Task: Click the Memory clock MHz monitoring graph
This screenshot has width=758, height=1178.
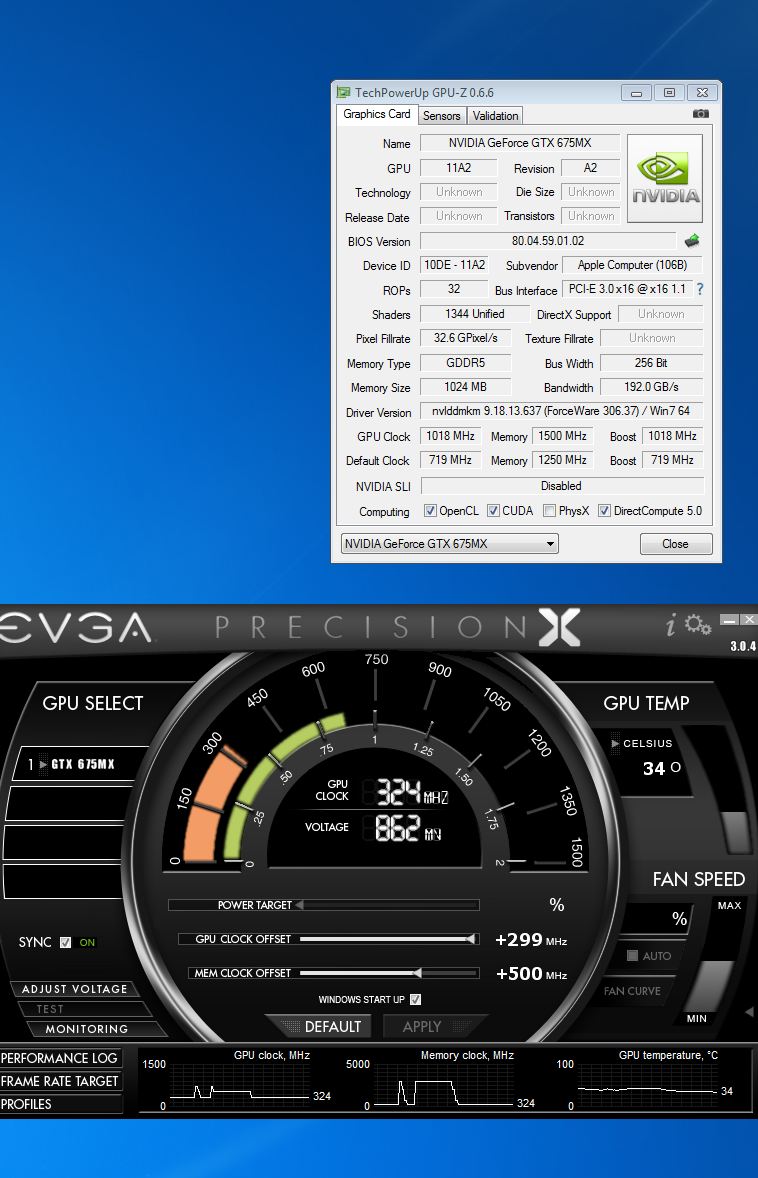Action: (x=445, y=1086)
